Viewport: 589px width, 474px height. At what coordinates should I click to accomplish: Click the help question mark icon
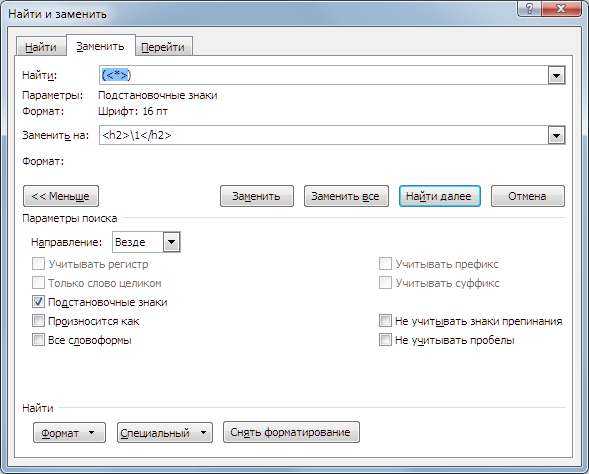point(530,8)
